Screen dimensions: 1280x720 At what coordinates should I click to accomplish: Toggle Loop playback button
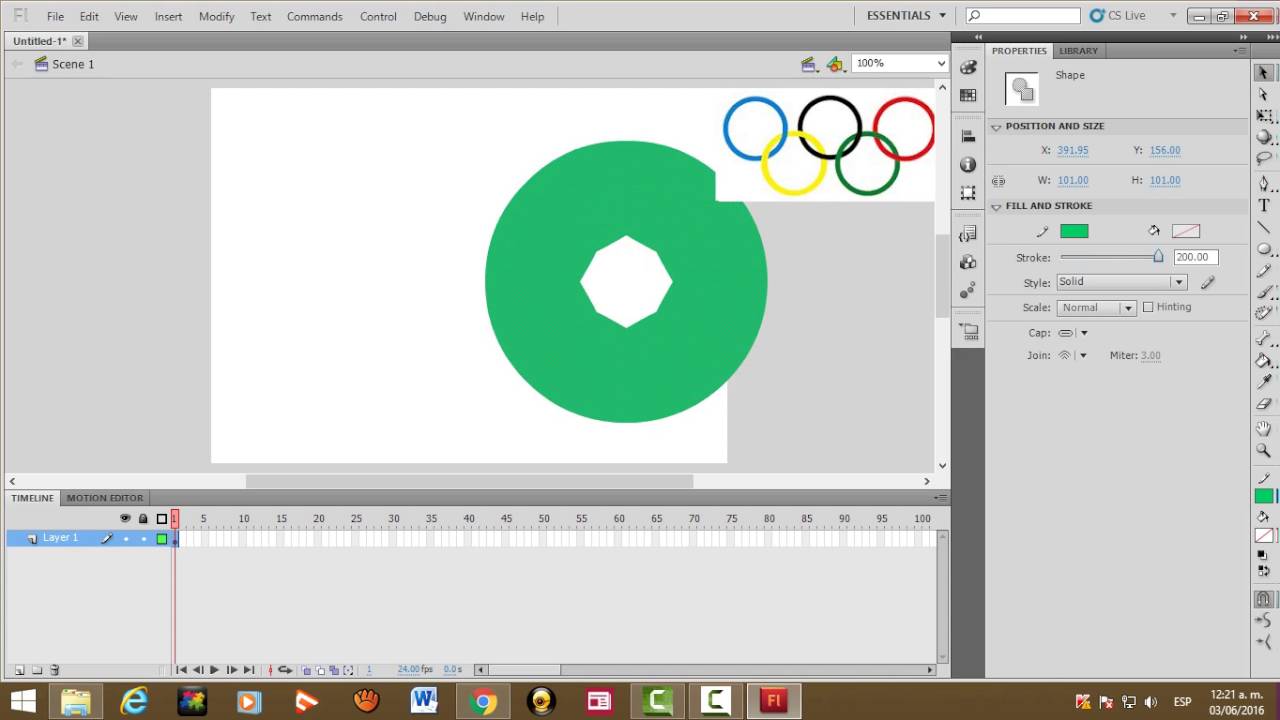[285, 670]
